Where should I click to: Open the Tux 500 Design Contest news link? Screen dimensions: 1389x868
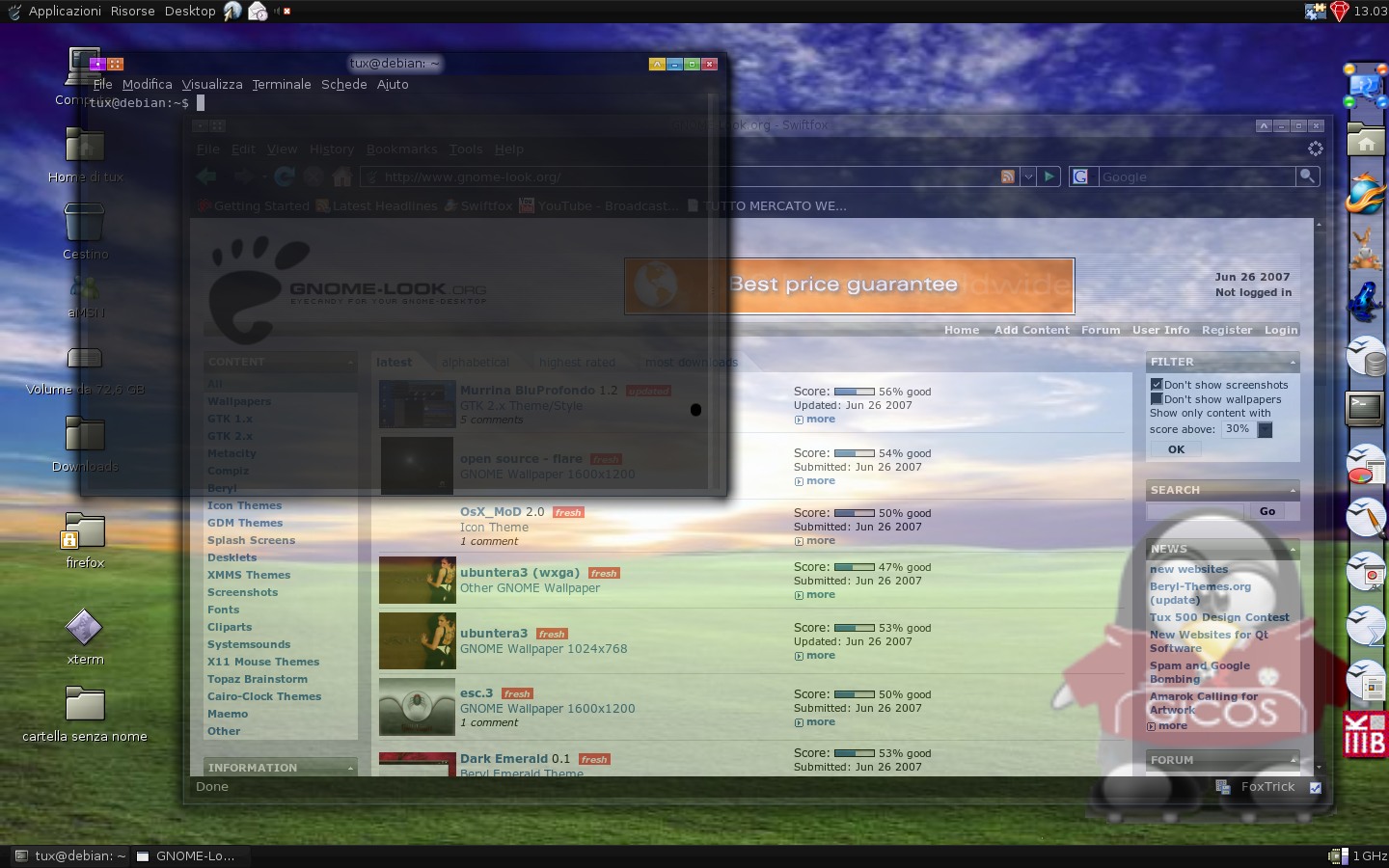[1219, 617]
